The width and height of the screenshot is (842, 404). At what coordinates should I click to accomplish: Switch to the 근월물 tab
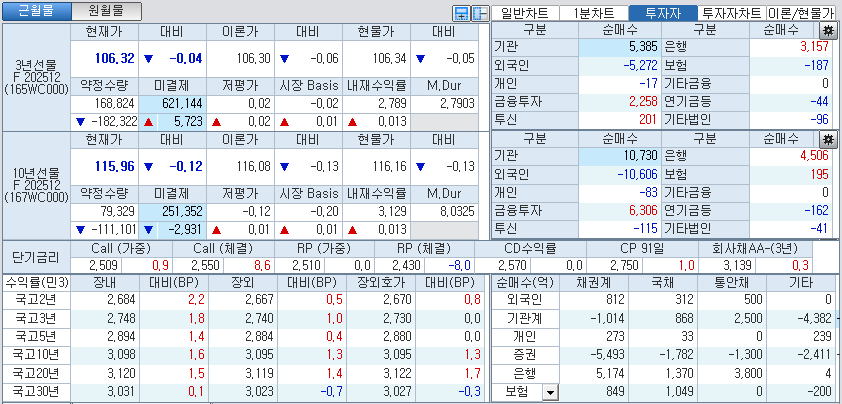coord(36,11)
